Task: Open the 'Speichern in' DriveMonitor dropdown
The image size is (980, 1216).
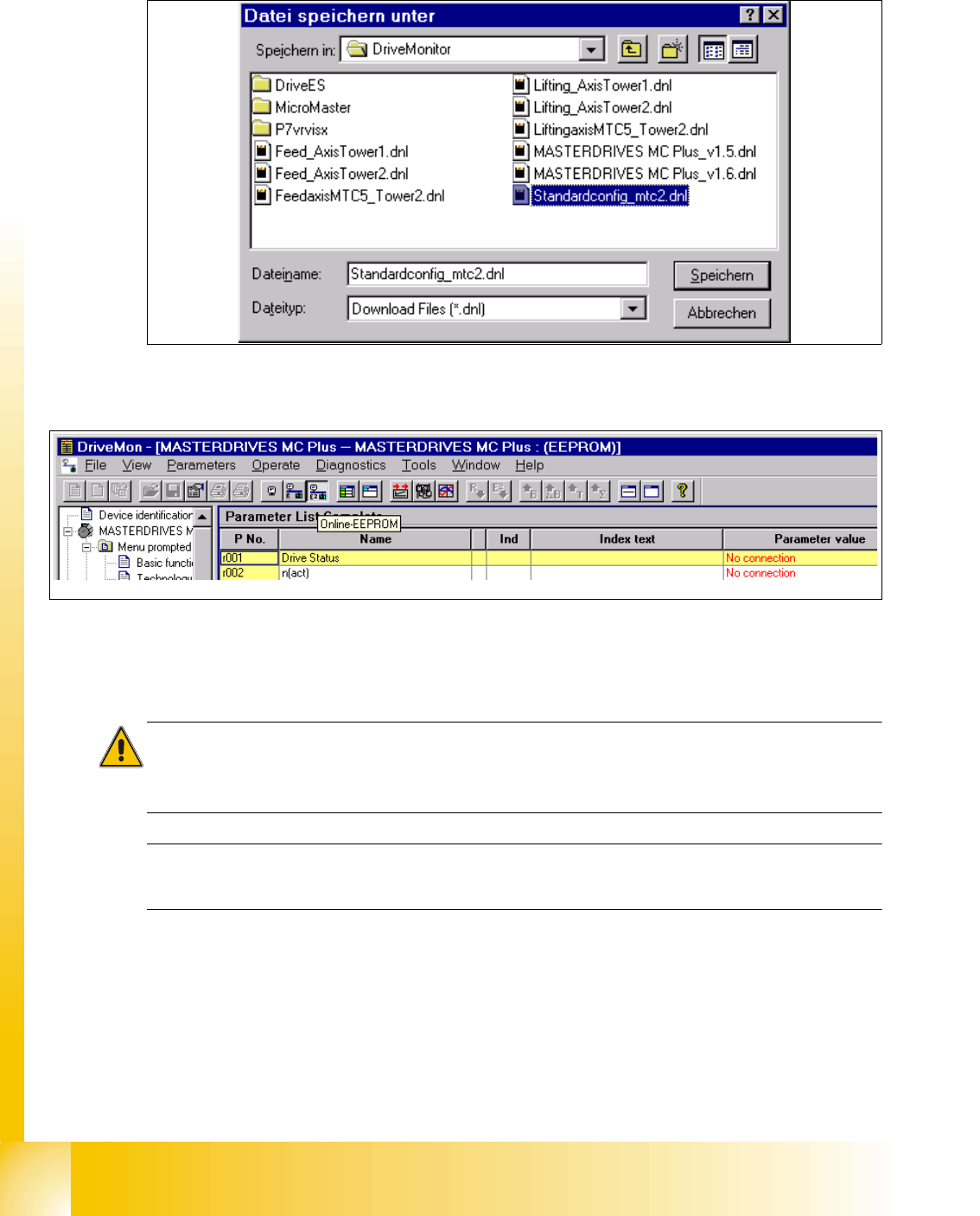Action: [x=591, y=49]
